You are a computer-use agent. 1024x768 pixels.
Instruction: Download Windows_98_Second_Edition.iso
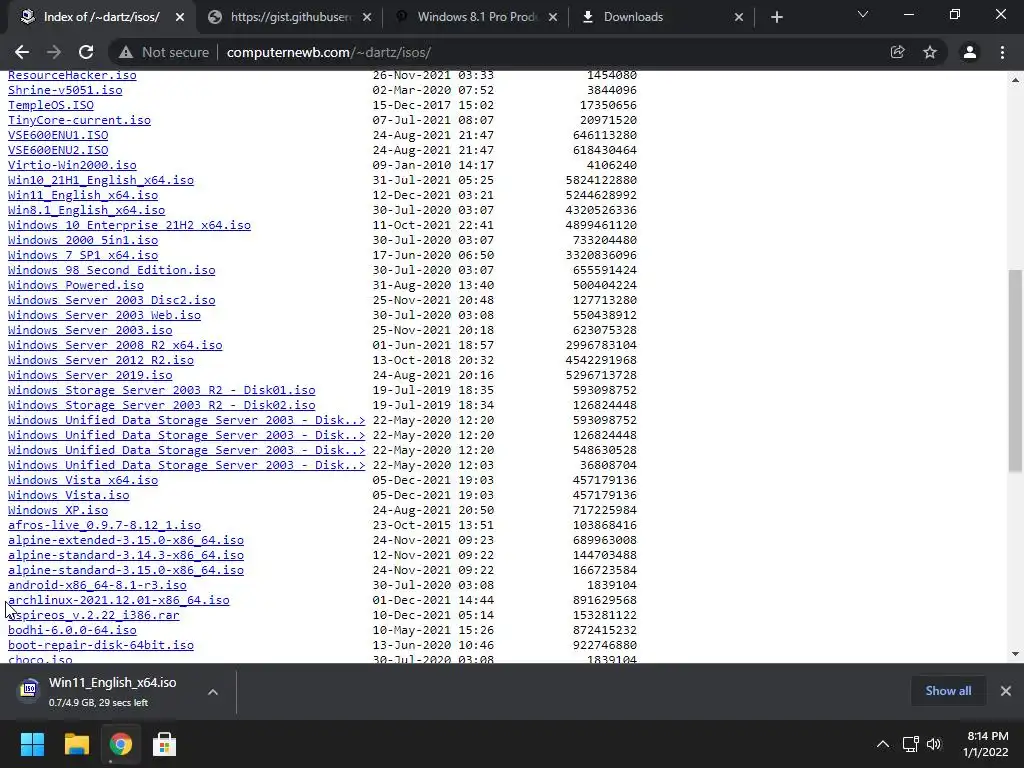pos(112,270)
